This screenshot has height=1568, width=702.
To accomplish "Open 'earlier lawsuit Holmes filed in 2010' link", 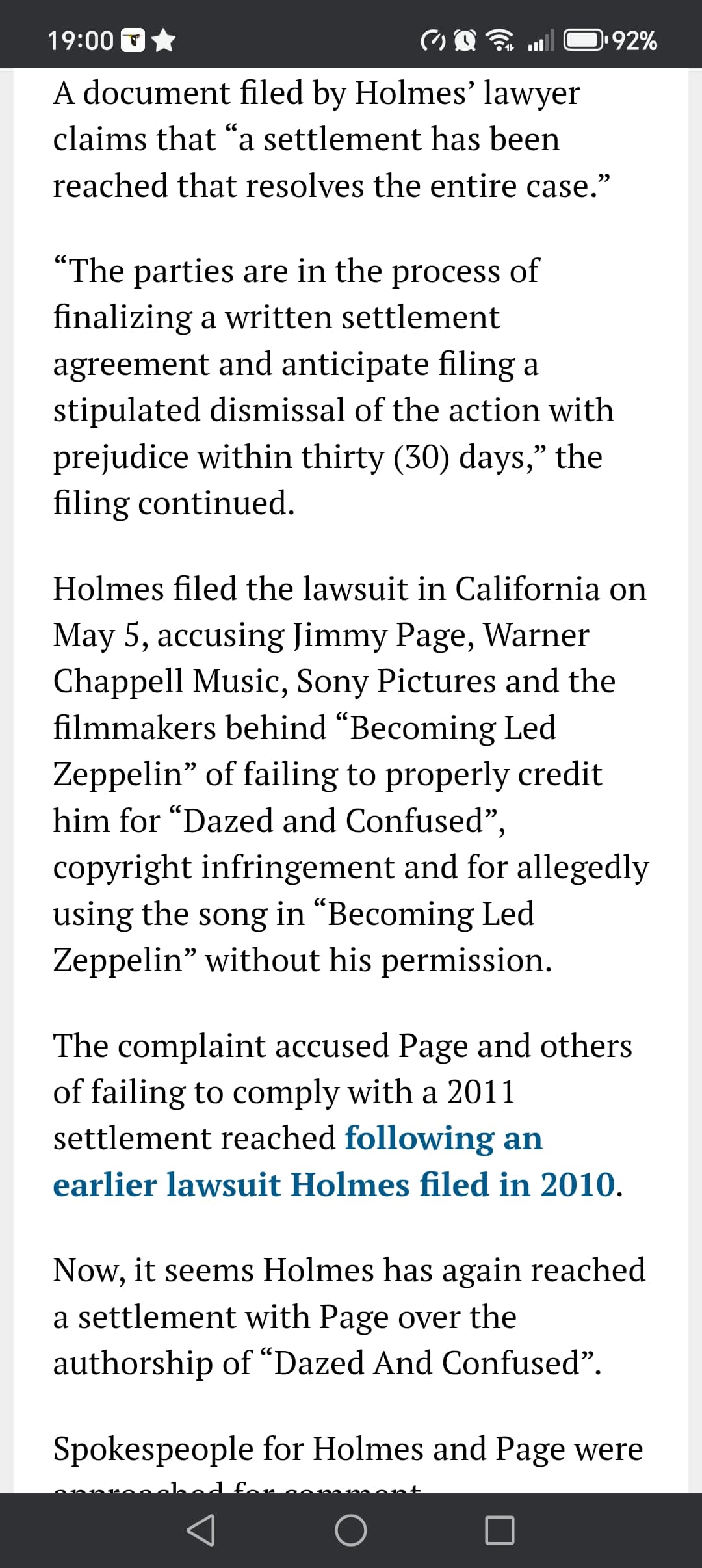I will [x=333, y=1184].
